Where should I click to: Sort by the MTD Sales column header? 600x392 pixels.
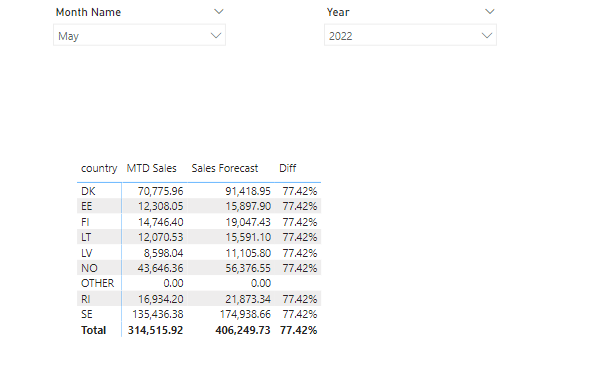(152, 168)
